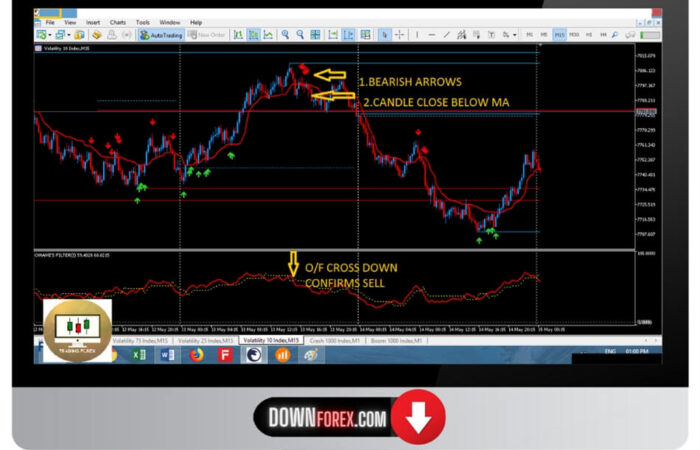Switch to M5 timeframe

(544, 35)
